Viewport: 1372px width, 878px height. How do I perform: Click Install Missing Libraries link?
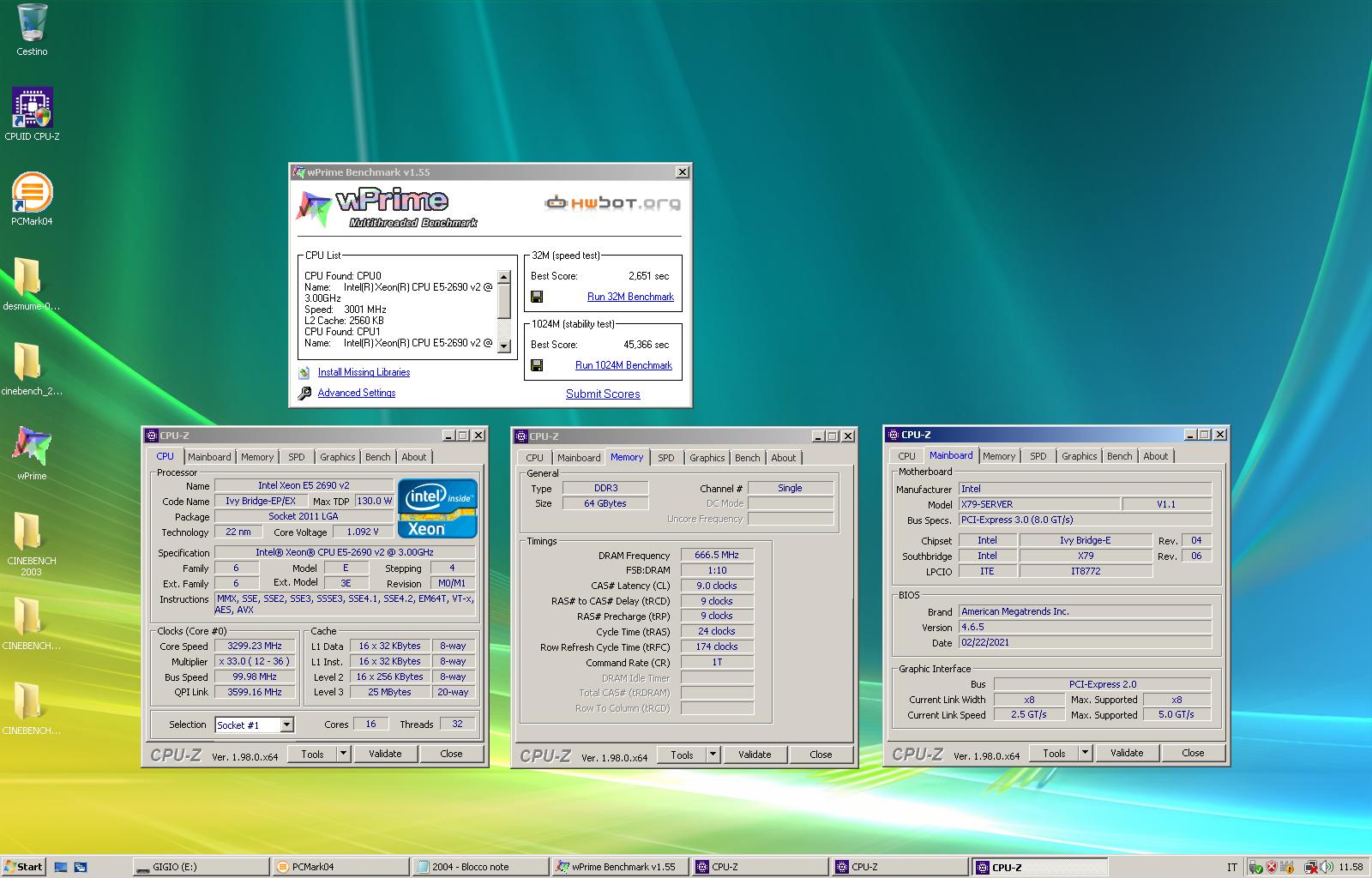[x=364, y=373]
